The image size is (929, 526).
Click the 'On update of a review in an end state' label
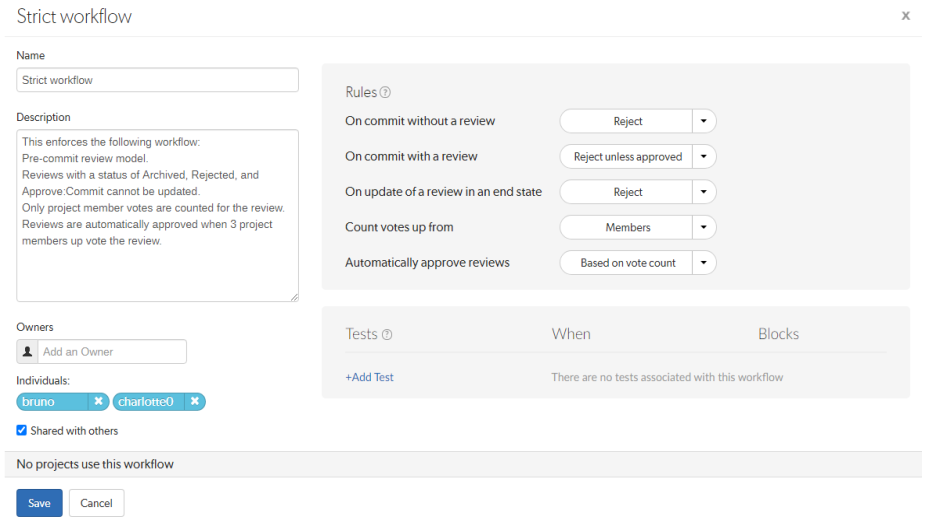443,192
